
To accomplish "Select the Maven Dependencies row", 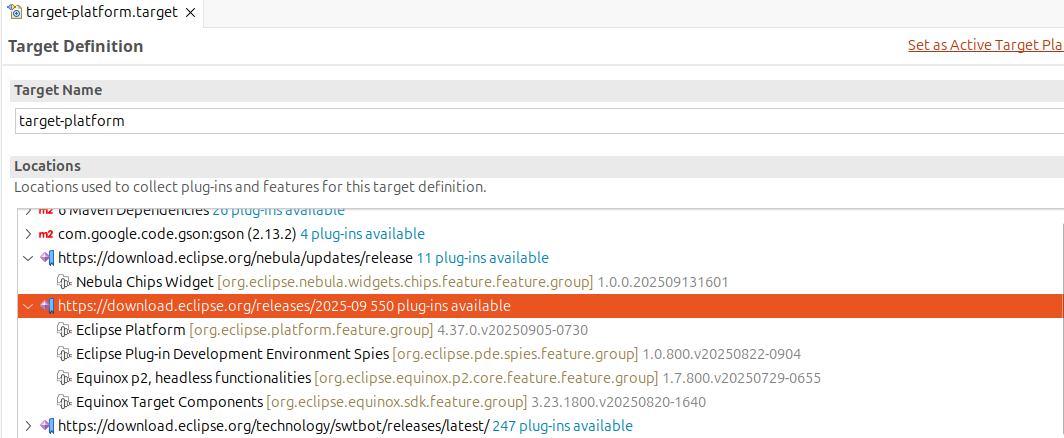I will [x=539, y=212].
